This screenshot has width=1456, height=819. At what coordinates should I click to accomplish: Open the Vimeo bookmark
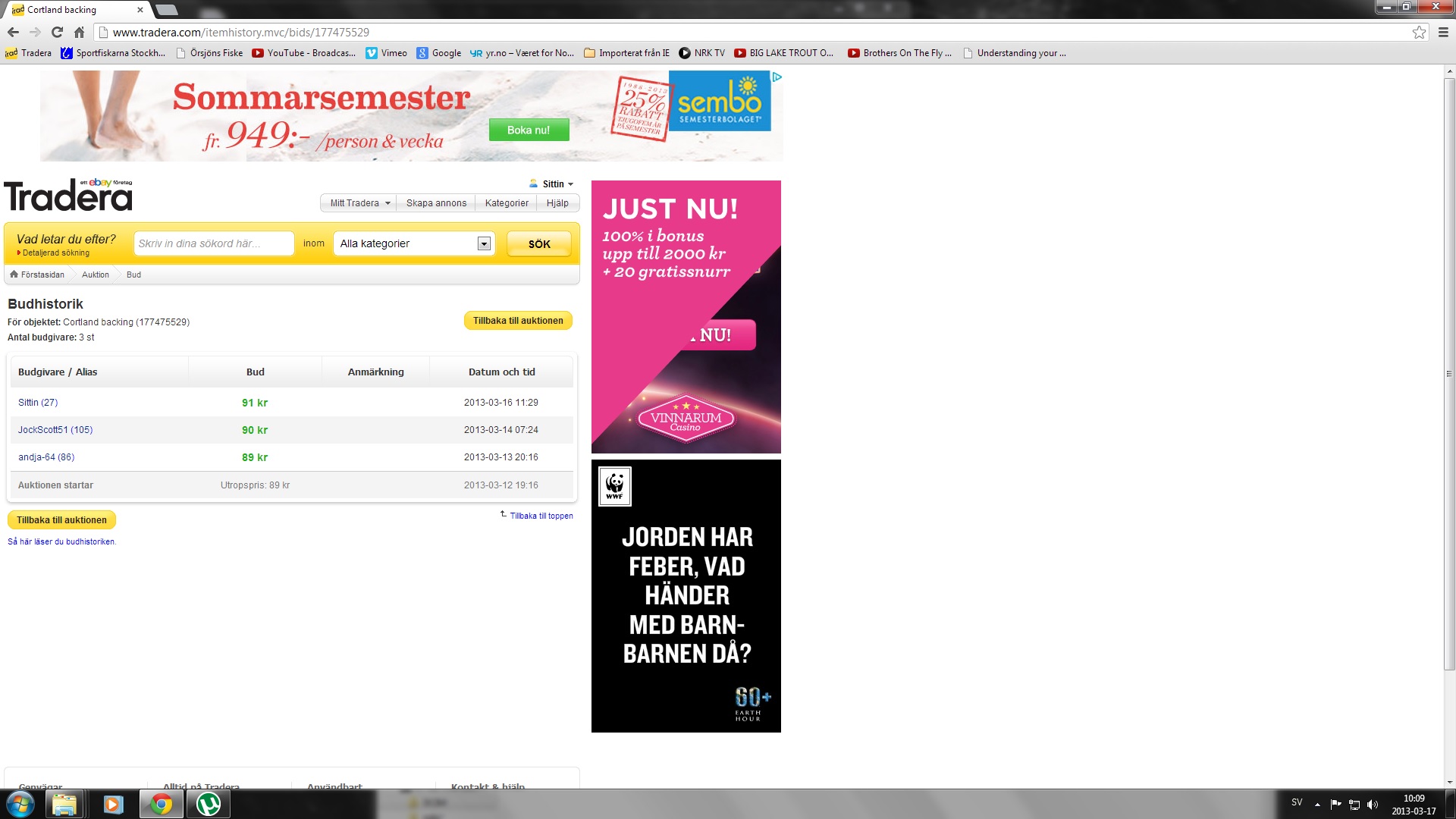point(386,53)
